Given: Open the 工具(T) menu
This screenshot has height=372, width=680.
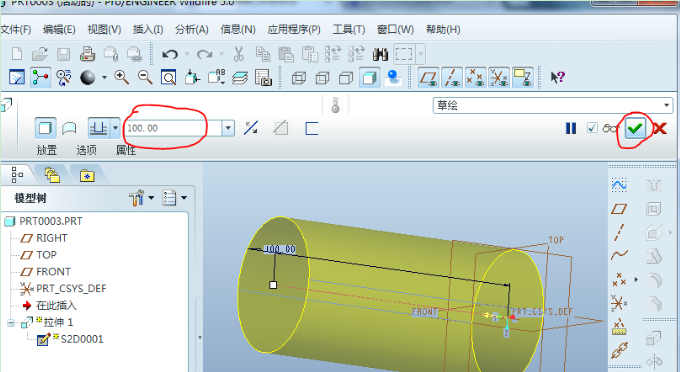Looking at the screenshot, I should (x=349, y=29).
